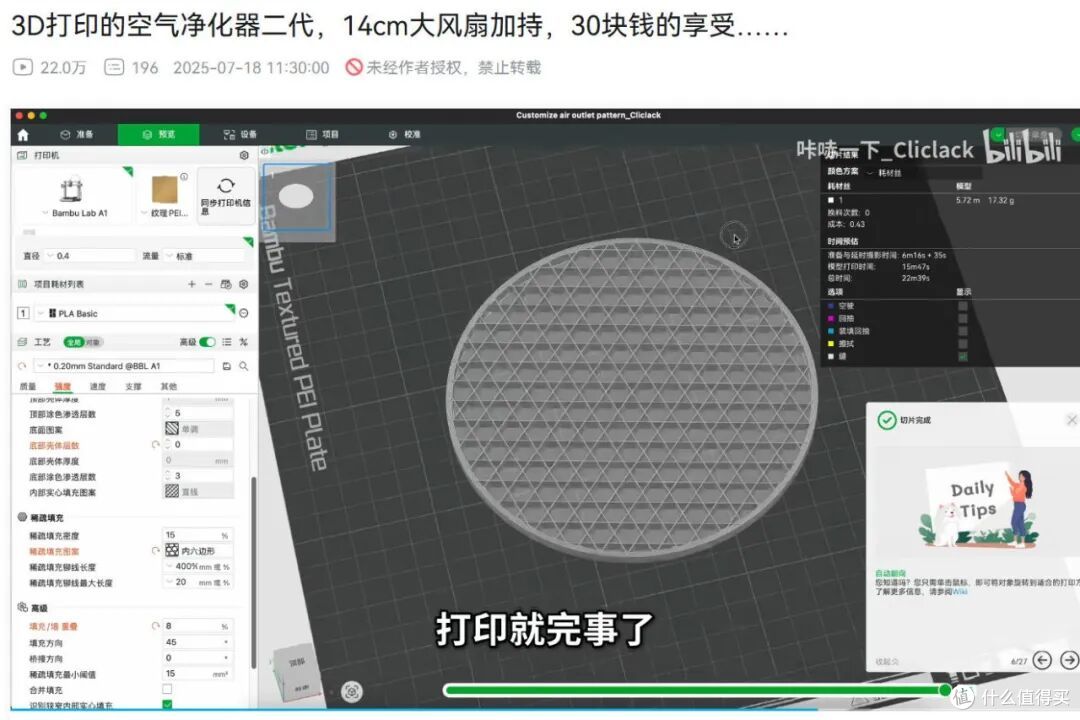
Task: Open the 0.20mm Standard @BBL A1 preset dropdown
Action: click(x=124, y=366)
